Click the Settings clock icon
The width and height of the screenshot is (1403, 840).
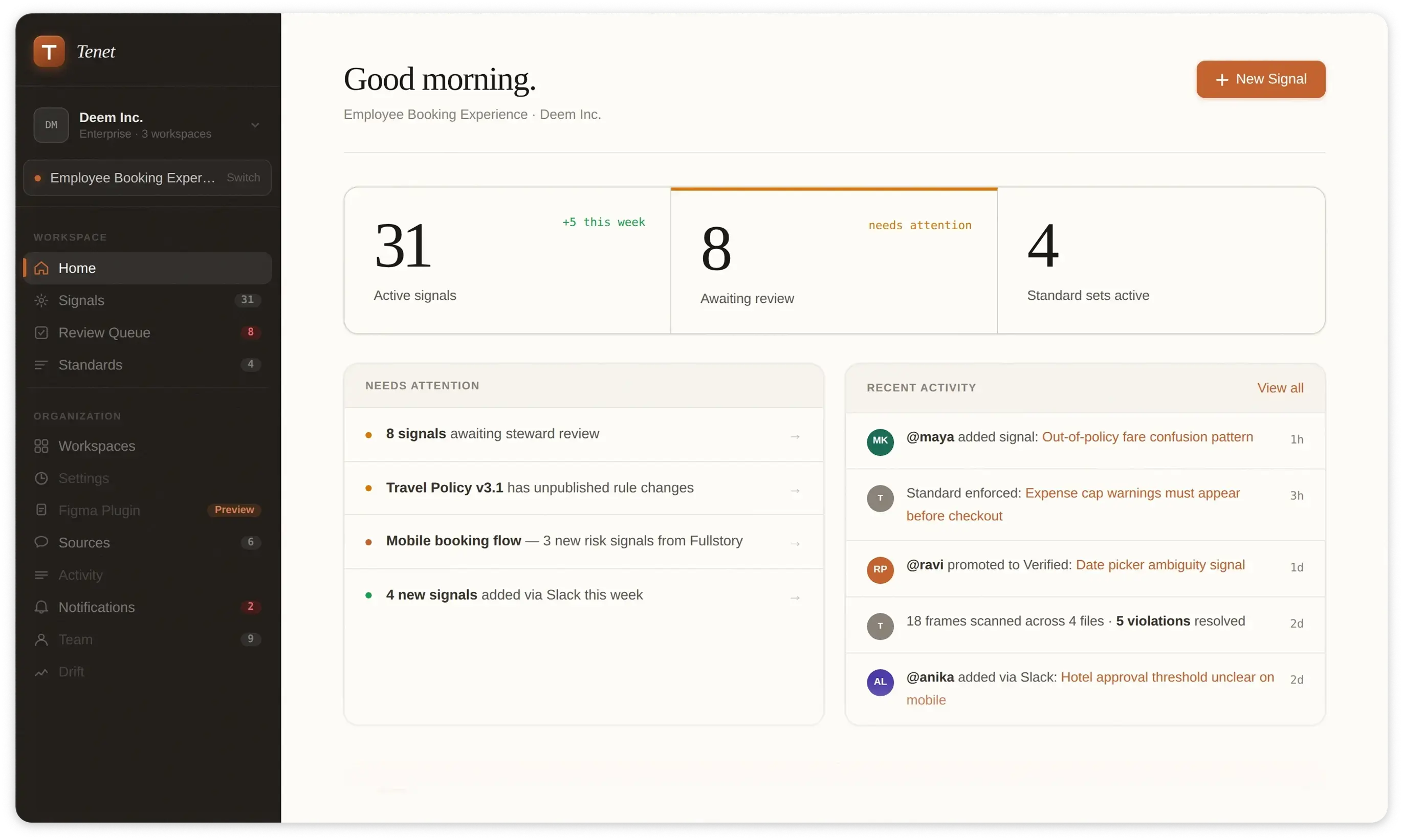pyautogui.click(x=41, y=478)
